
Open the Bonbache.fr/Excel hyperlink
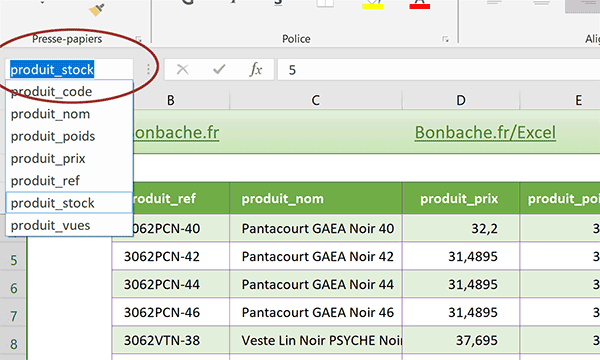tap(485, 132)
